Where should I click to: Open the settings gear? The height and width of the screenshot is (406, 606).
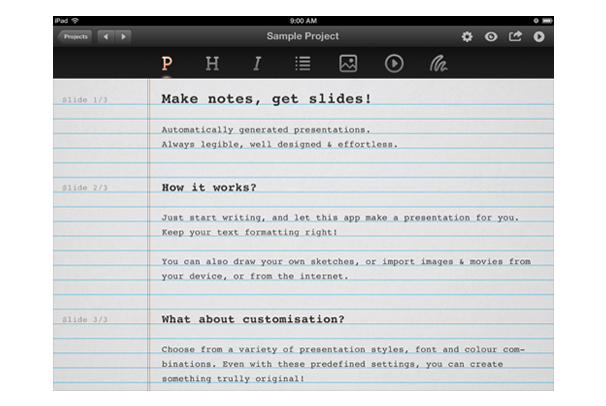(x=467, y=37)
